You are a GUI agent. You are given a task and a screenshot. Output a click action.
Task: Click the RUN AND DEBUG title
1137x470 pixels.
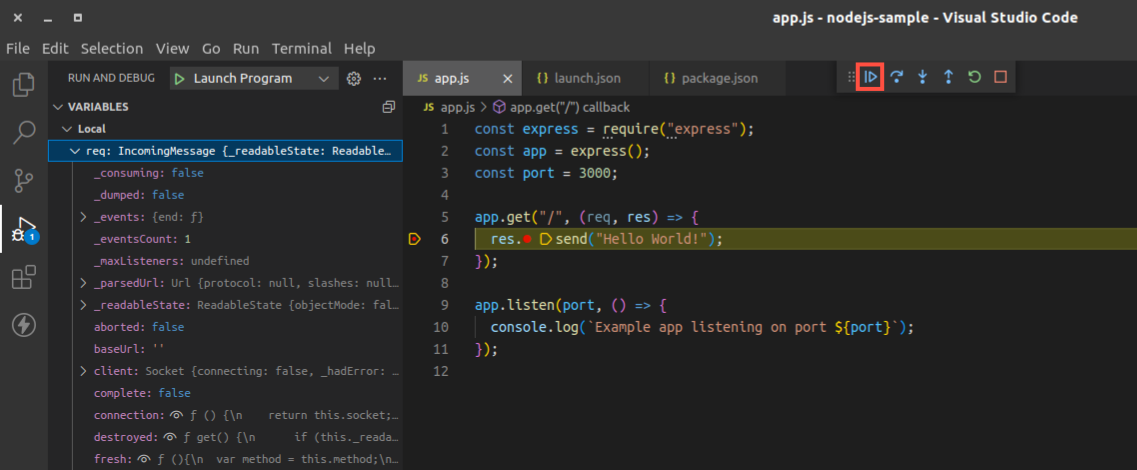[x=111, y=78]
